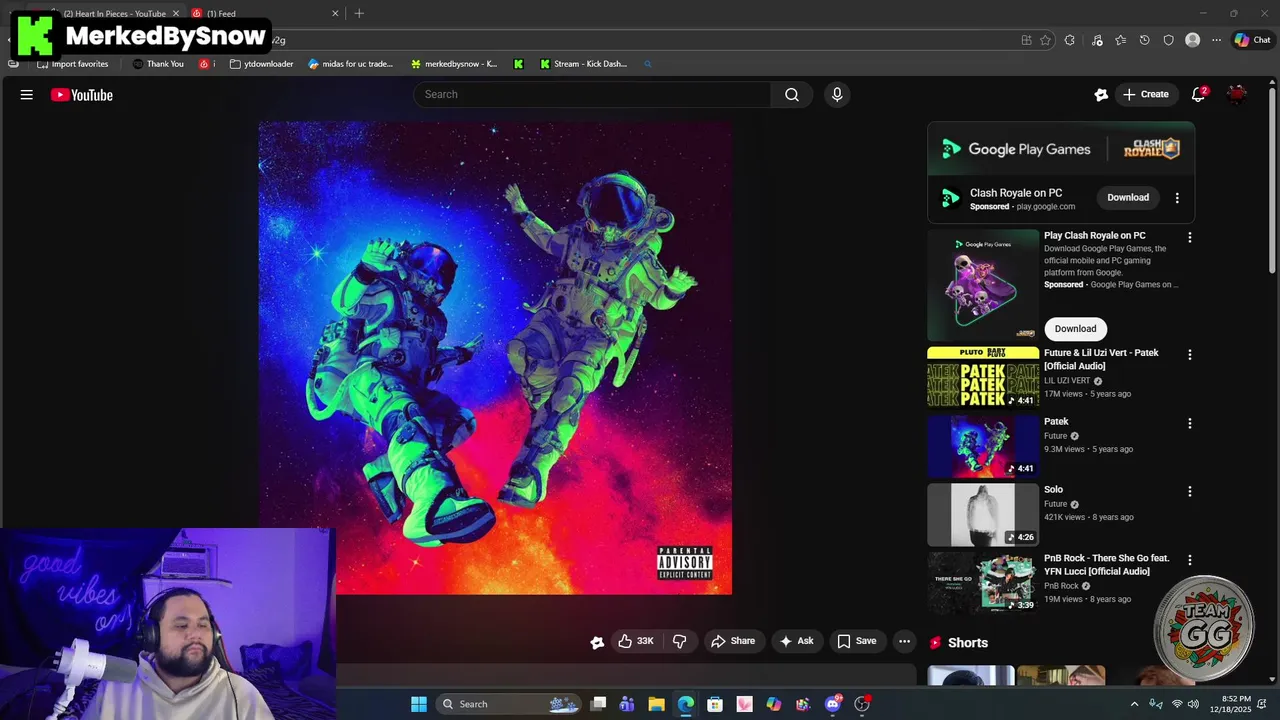
Task: Click the sparkle icon beside Create
Action: point(1101,95)
